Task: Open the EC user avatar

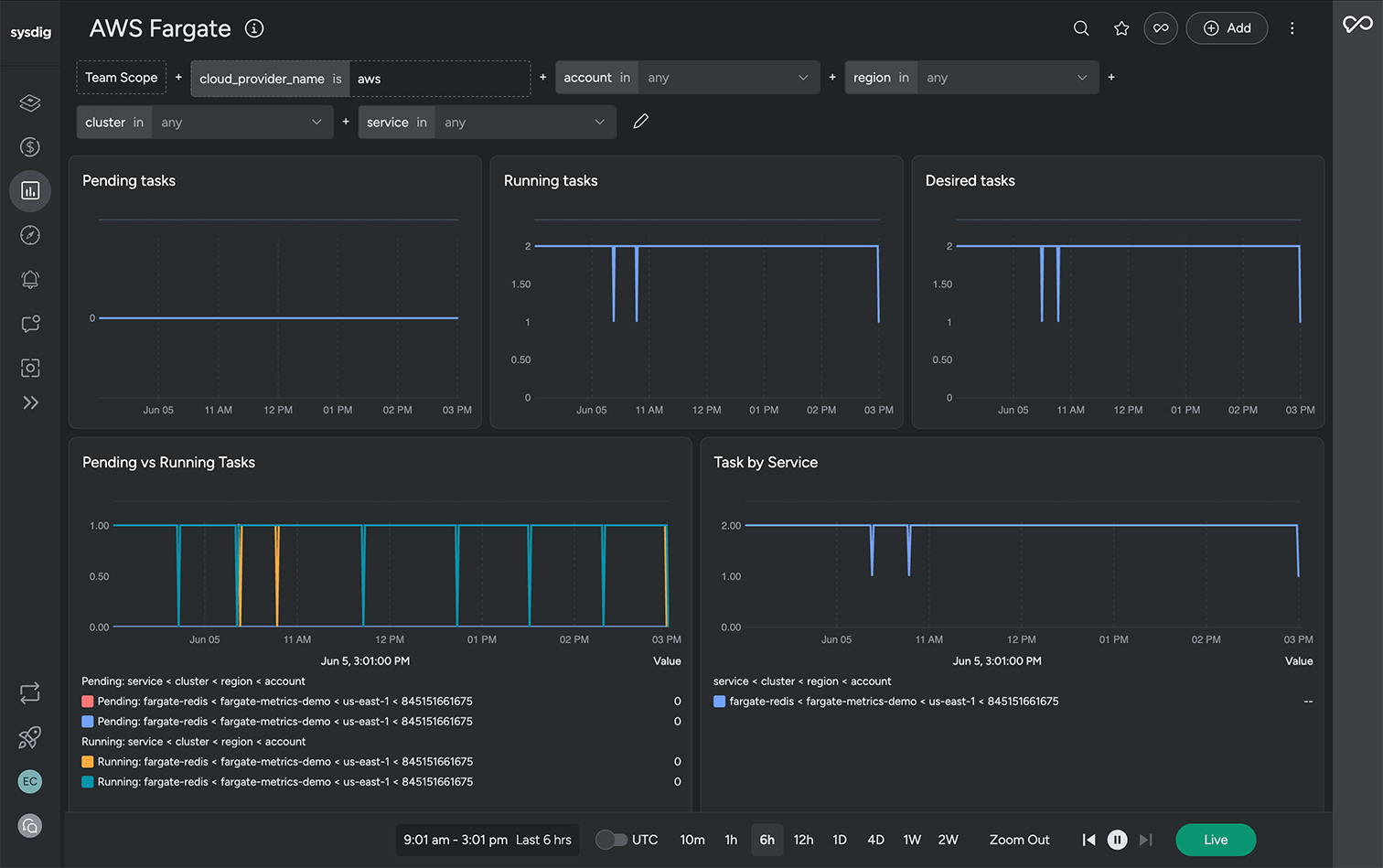Action: [30, 781]
